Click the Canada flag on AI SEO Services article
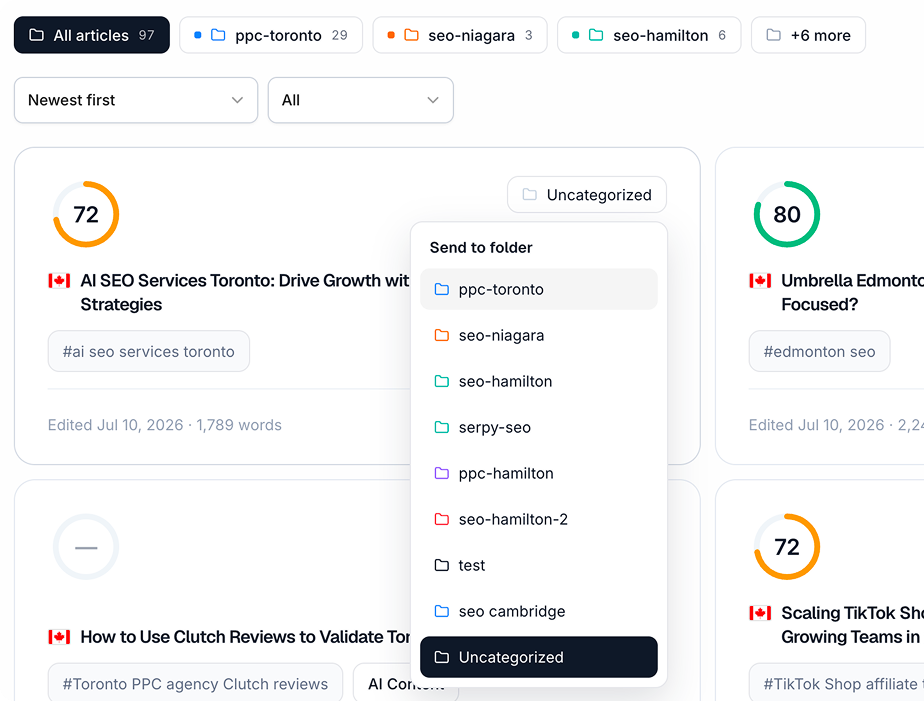924x701 pixels. pos(60,280)
